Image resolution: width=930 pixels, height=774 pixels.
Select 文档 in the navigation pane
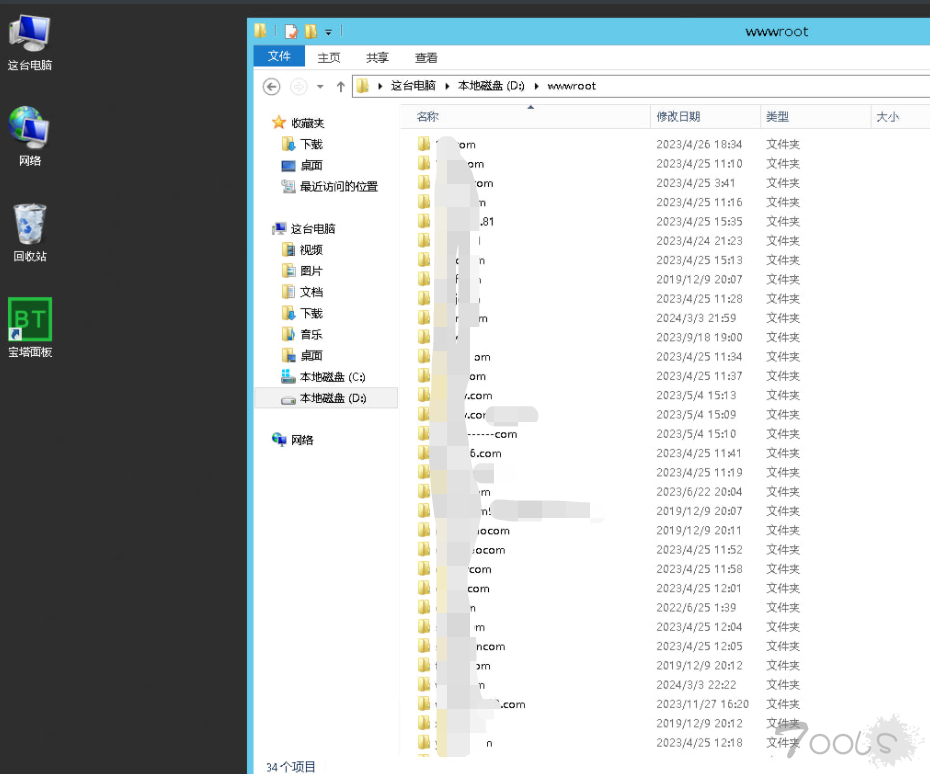pyautogui.click(x=311, y=292)
